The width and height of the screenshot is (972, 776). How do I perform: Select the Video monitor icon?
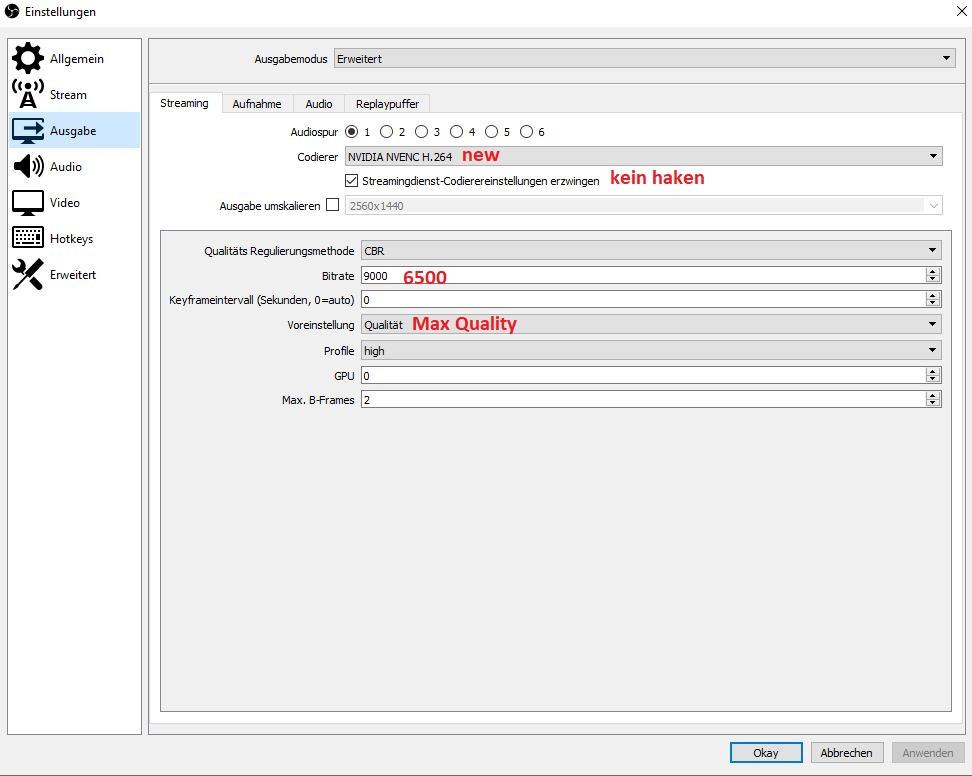tap(28, 202)
